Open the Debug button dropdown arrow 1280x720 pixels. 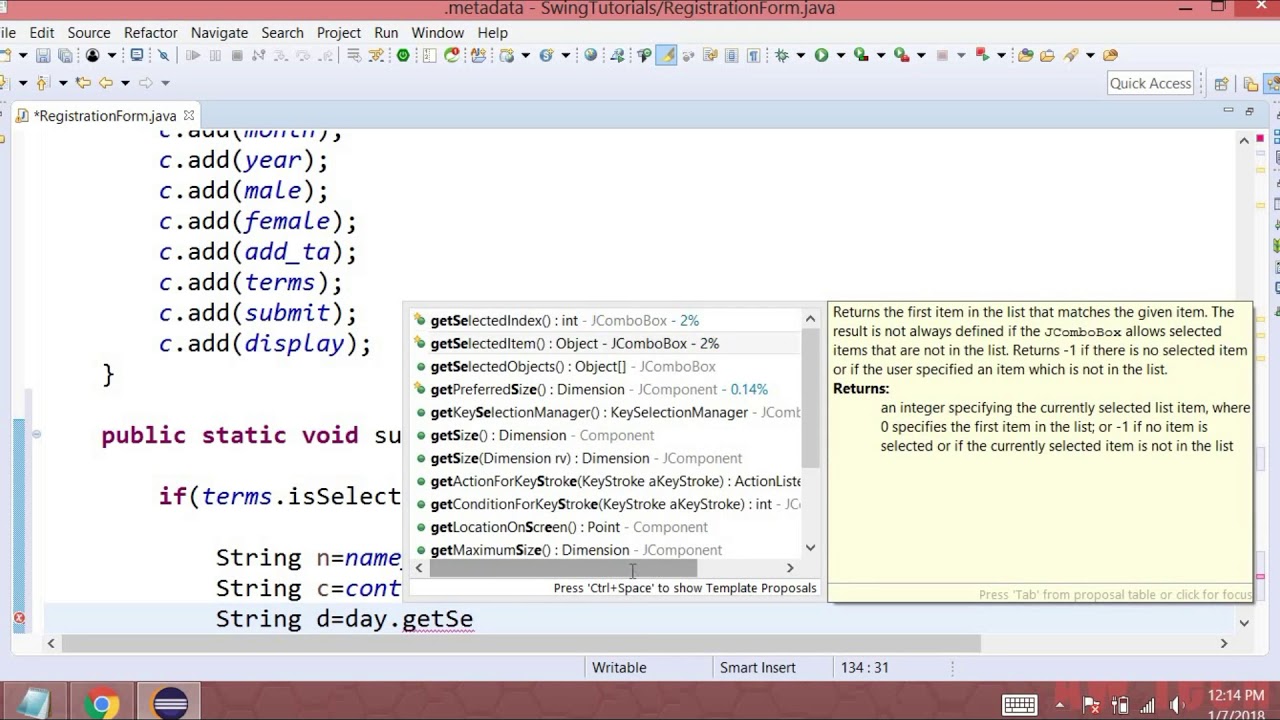(x=800, y=55)
